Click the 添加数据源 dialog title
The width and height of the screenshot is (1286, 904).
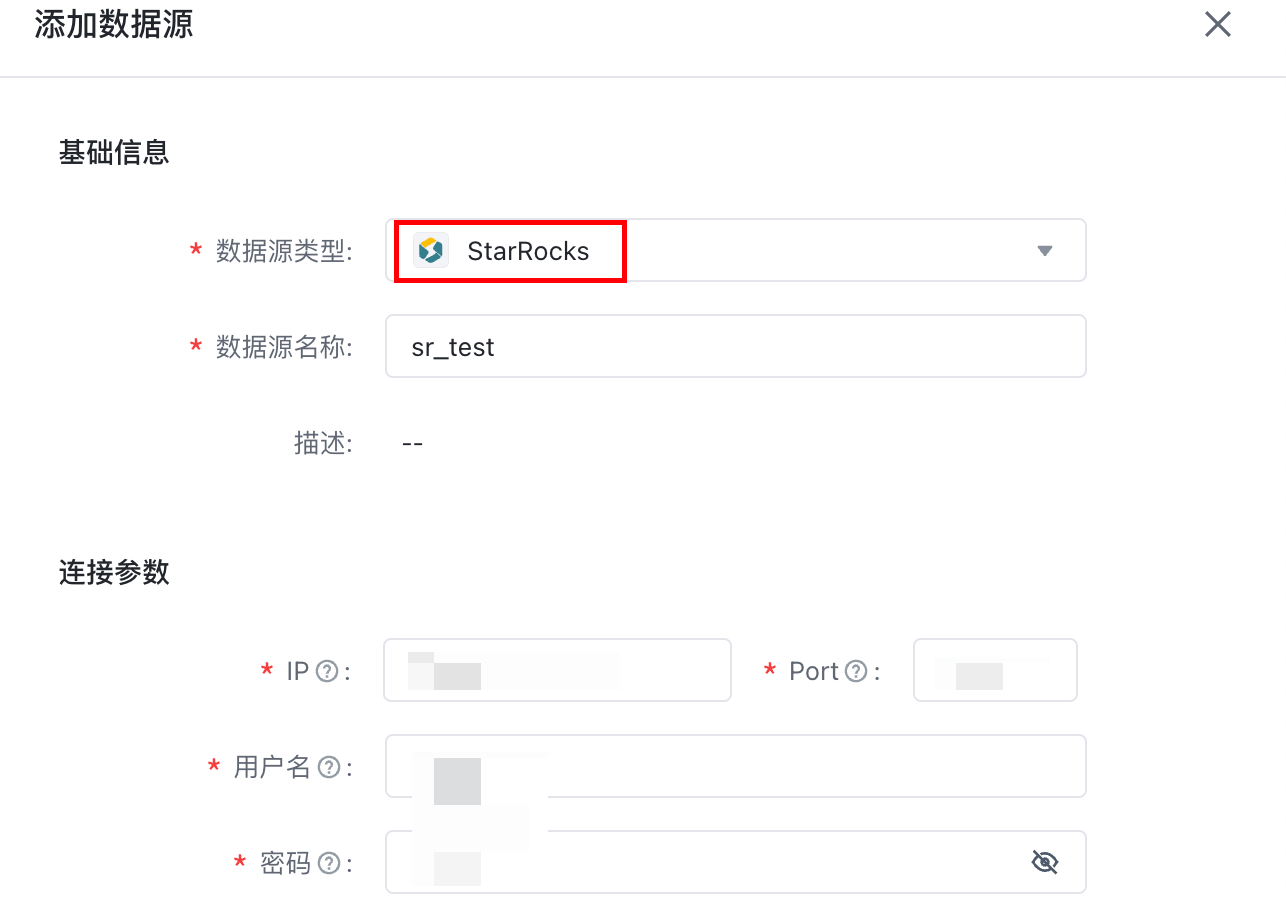click(x=114, y=25)
